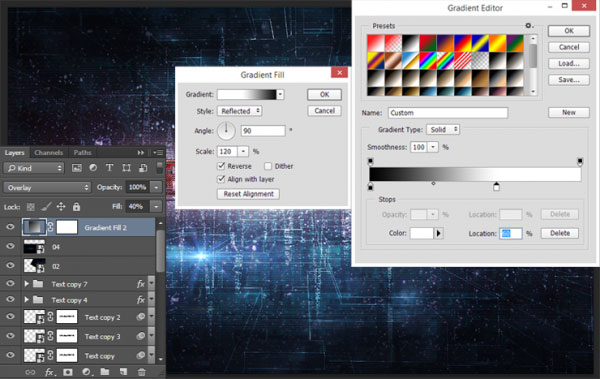
Task: Switch to Channels tab
Action: coord(49,153)
